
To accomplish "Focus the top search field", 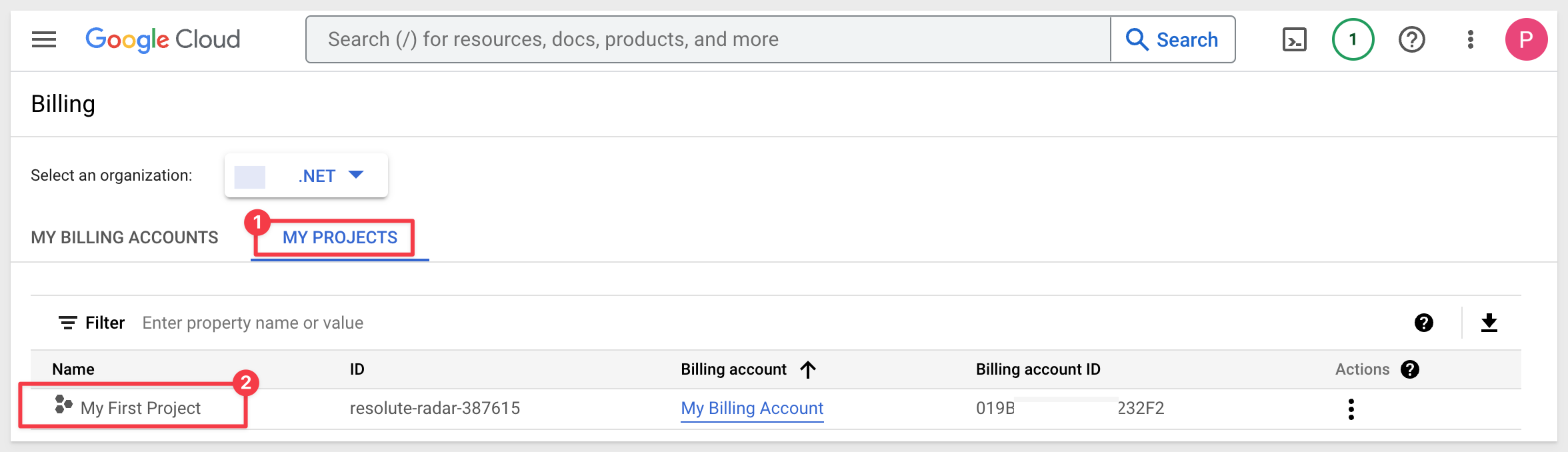I will click(x=708, y=40).
